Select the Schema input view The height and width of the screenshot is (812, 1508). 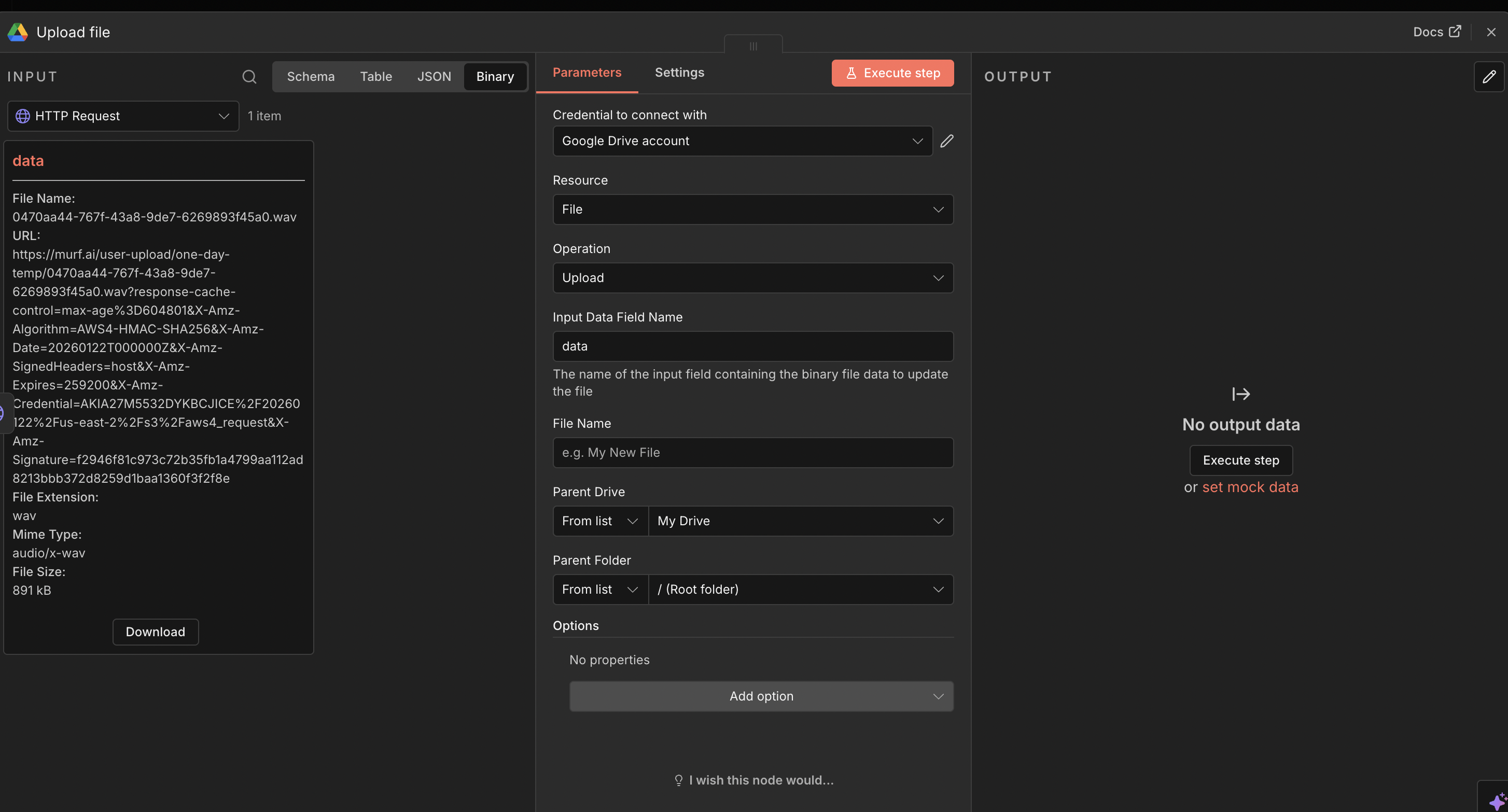pos(311,76)
